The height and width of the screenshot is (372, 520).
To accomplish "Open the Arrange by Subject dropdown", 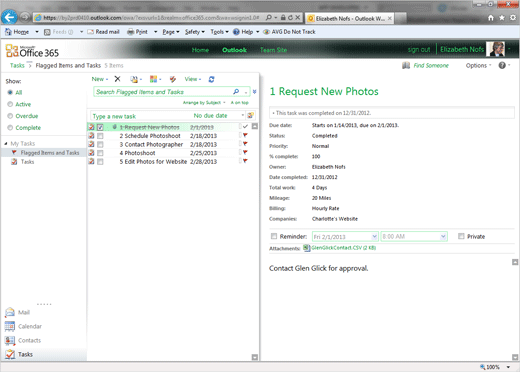I will click(204, 103).
